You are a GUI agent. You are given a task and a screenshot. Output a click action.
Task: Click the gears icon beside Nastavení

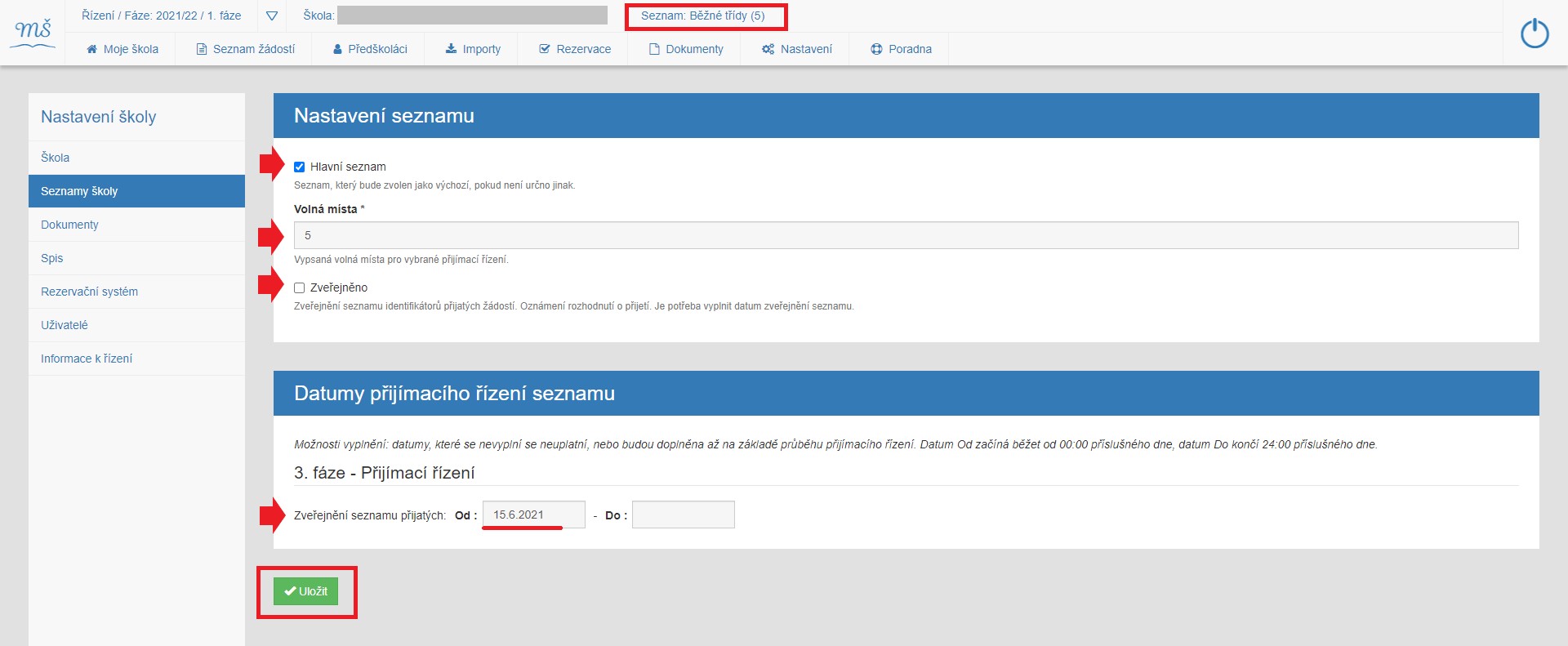768,49
